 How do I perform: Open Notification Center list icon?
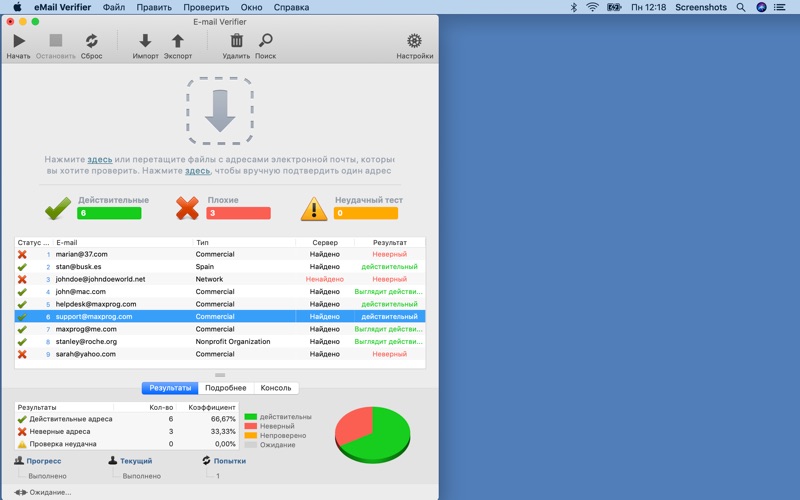780,7
